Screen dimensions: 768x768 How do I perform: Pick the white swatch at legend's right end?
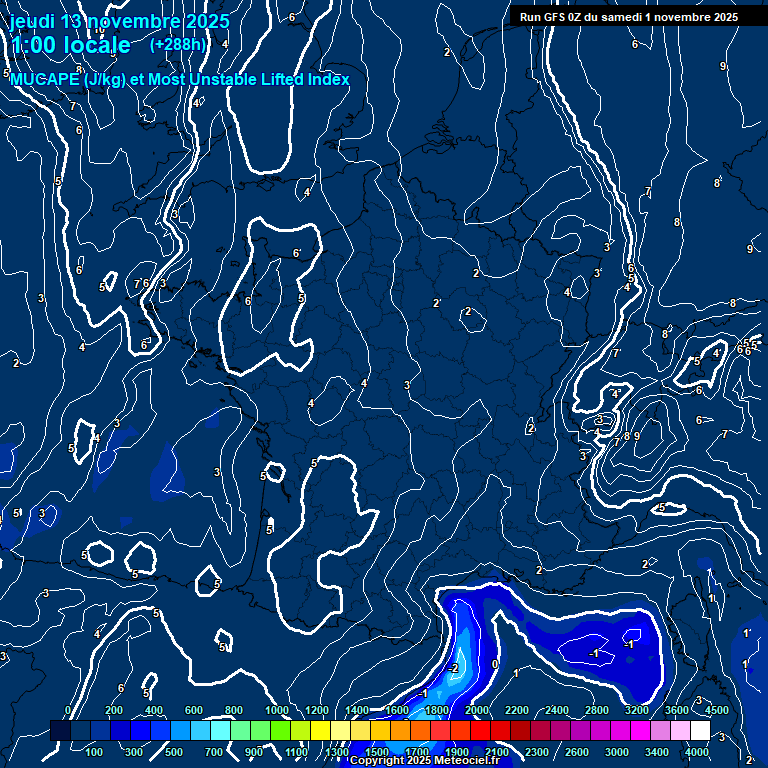click(700, 731)
